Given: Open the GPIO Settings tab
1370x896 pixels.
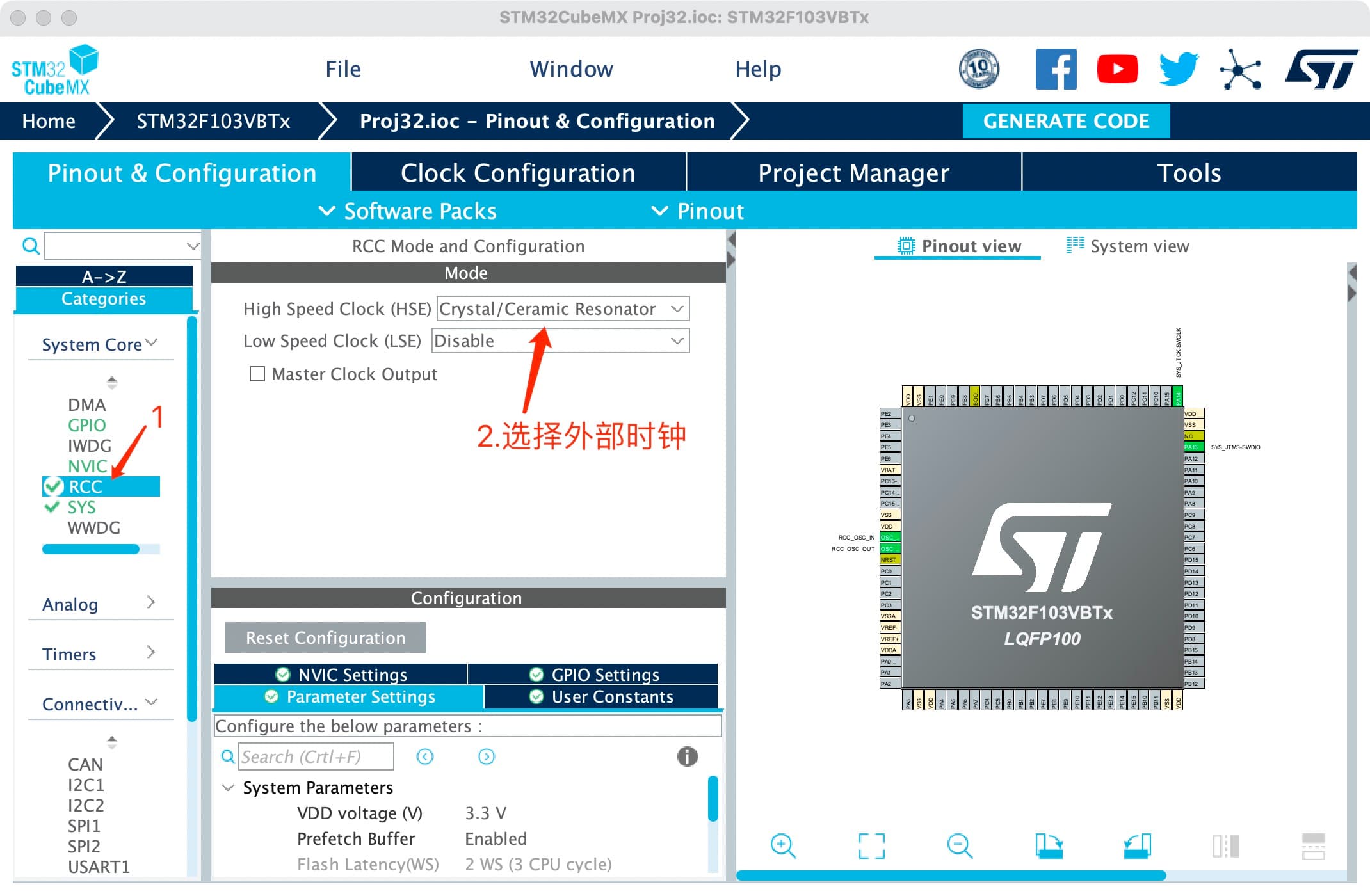Looking at the screenshot, I should coord(593,675).
